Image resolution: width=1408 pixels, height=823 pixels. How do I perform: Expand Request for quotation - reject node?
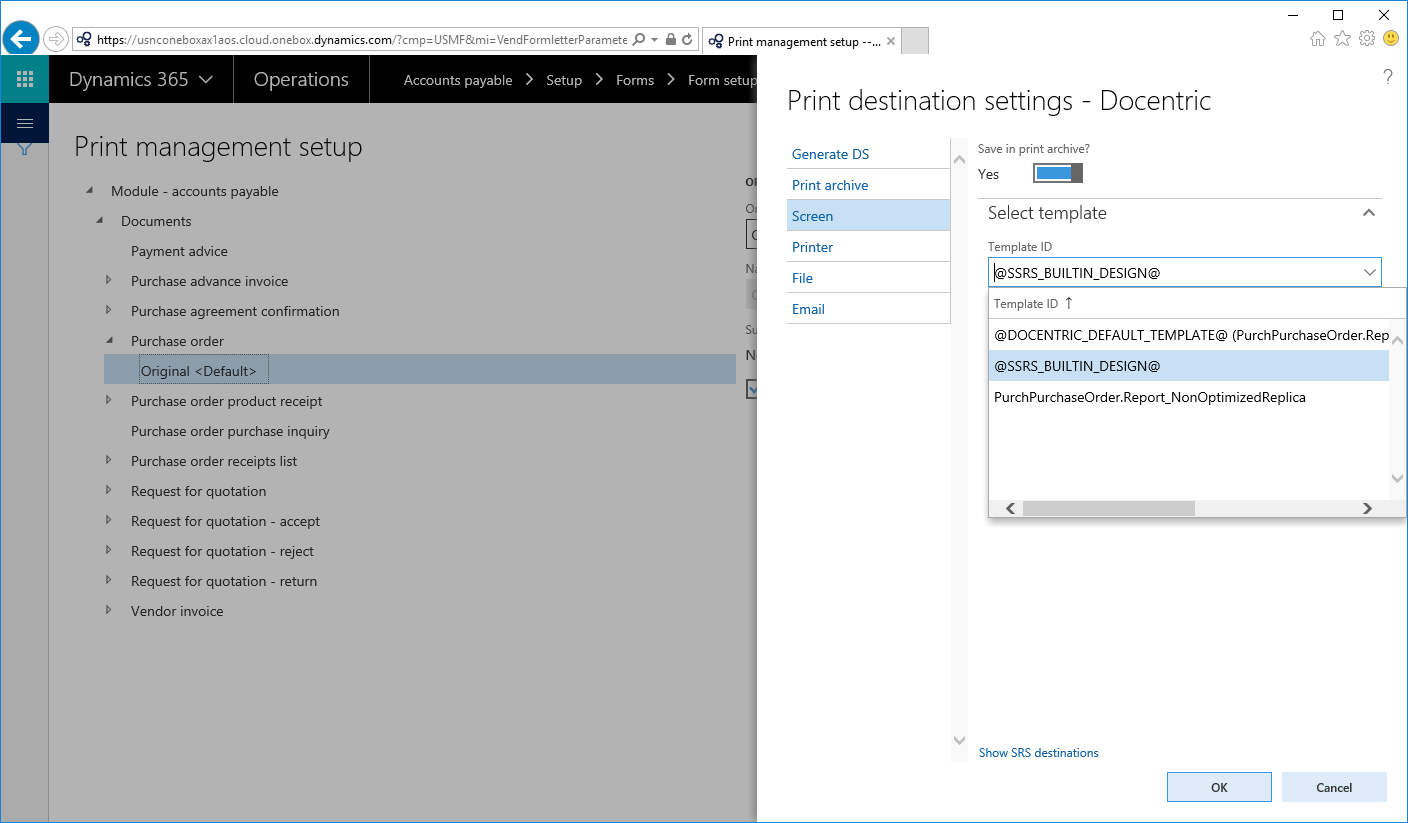coord(109,551)
